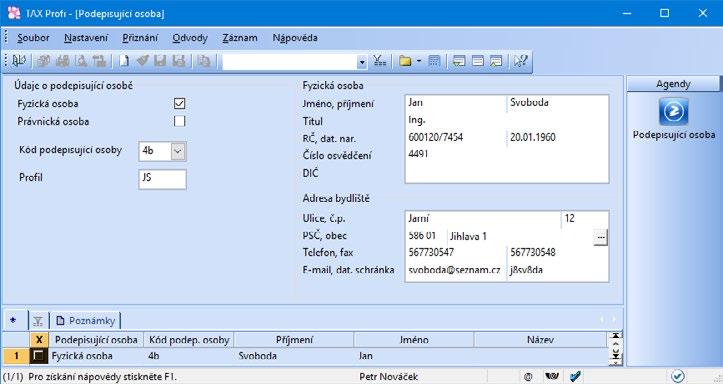This screenshot has width=723, height=384.
Task: Click the filter funnel icon beside search box
Action: click(380, 61)
